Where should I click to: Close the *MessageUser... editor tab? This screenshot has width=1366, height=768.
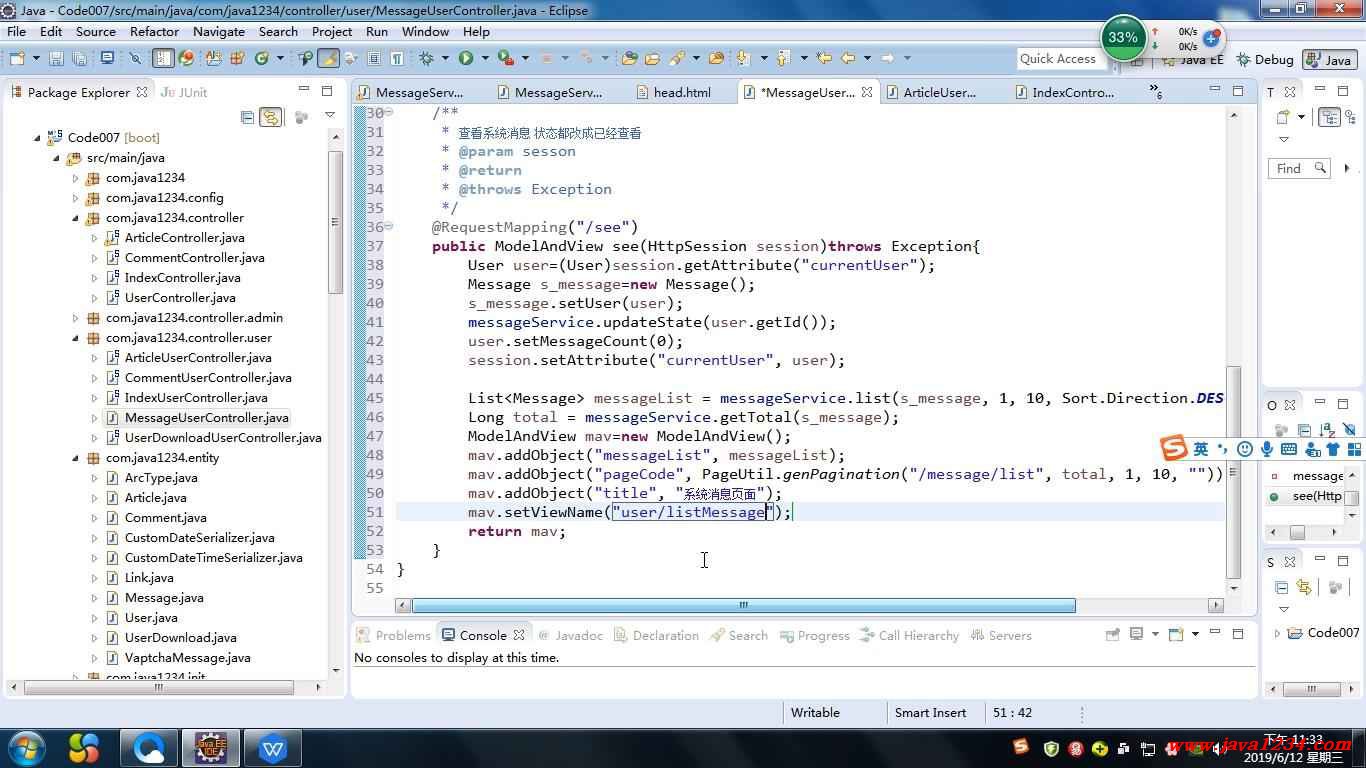click(x=867, y=92)
